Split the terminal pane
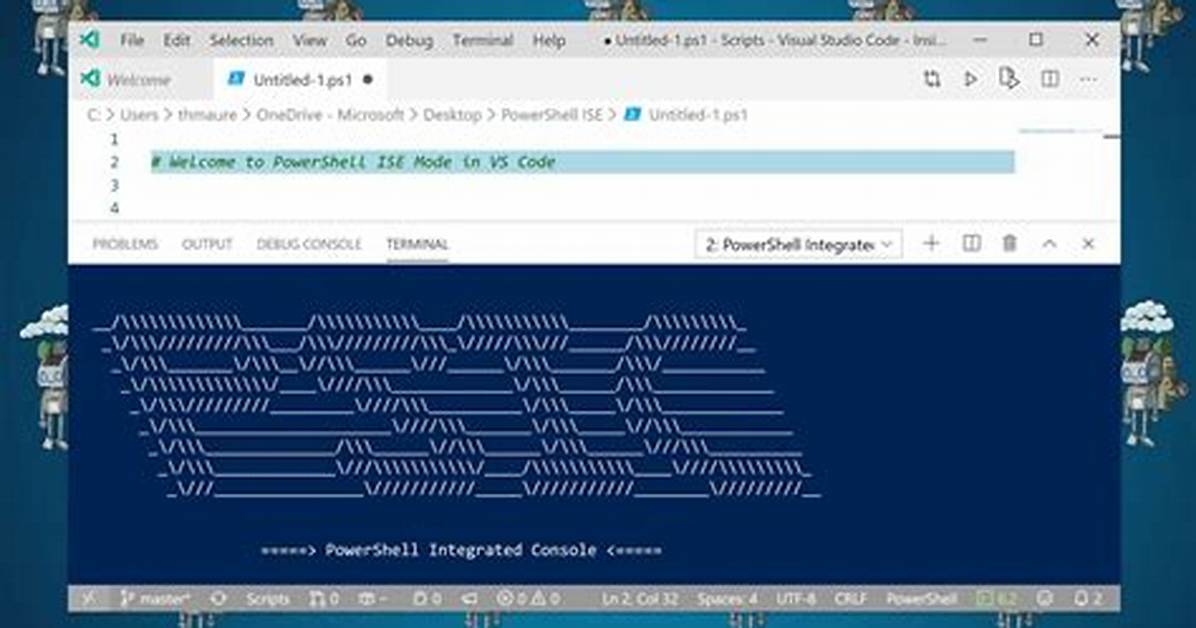The height and width of the screenshot is (628, 1196). (x=971, y=243)
